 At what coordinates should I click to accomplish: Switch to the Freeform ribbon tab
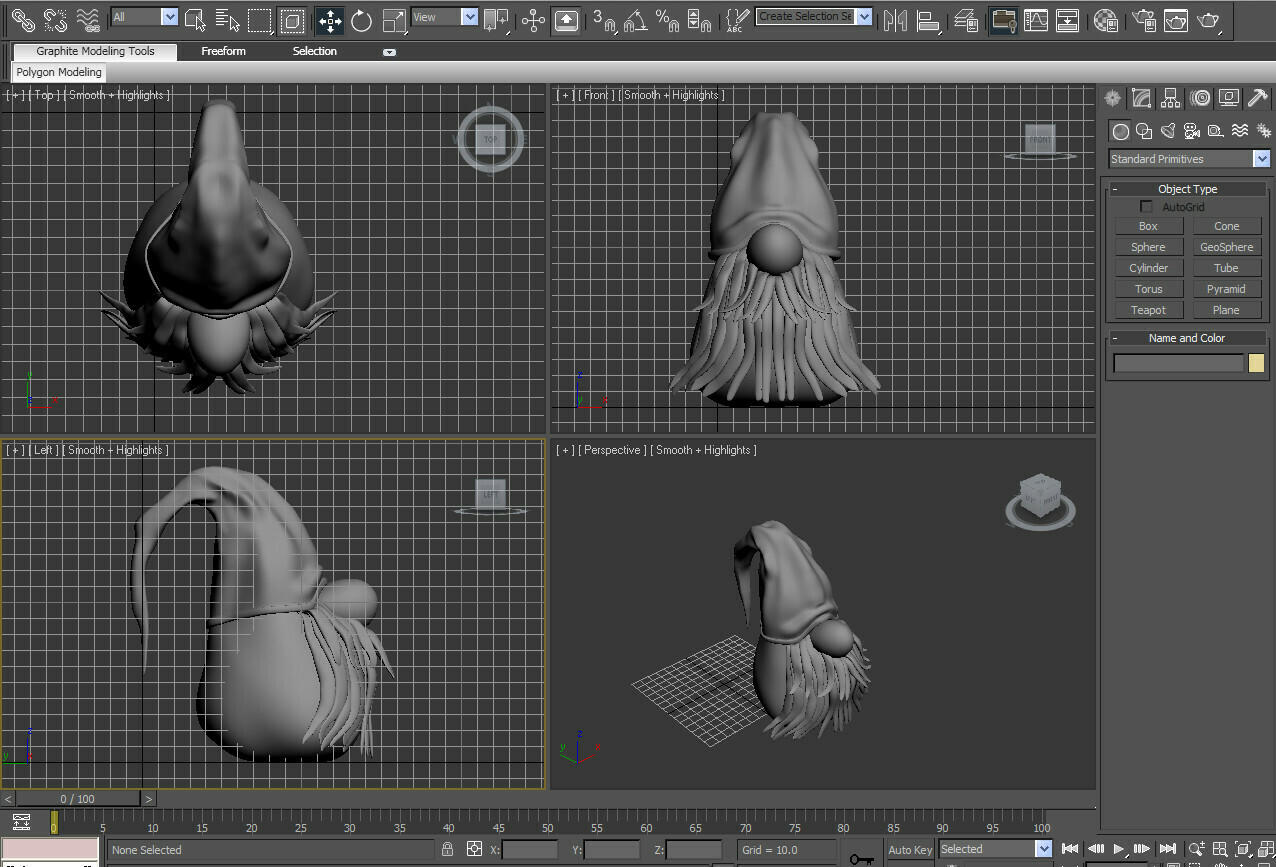point(223,50)
